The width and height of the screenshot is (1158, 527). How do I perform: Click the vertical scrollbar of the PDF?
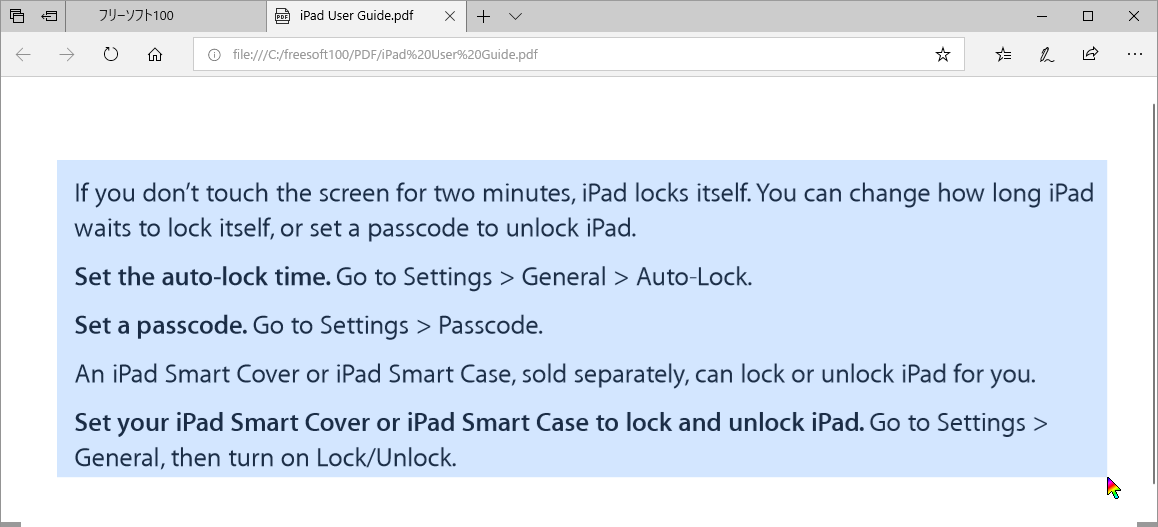[1154, 295]
